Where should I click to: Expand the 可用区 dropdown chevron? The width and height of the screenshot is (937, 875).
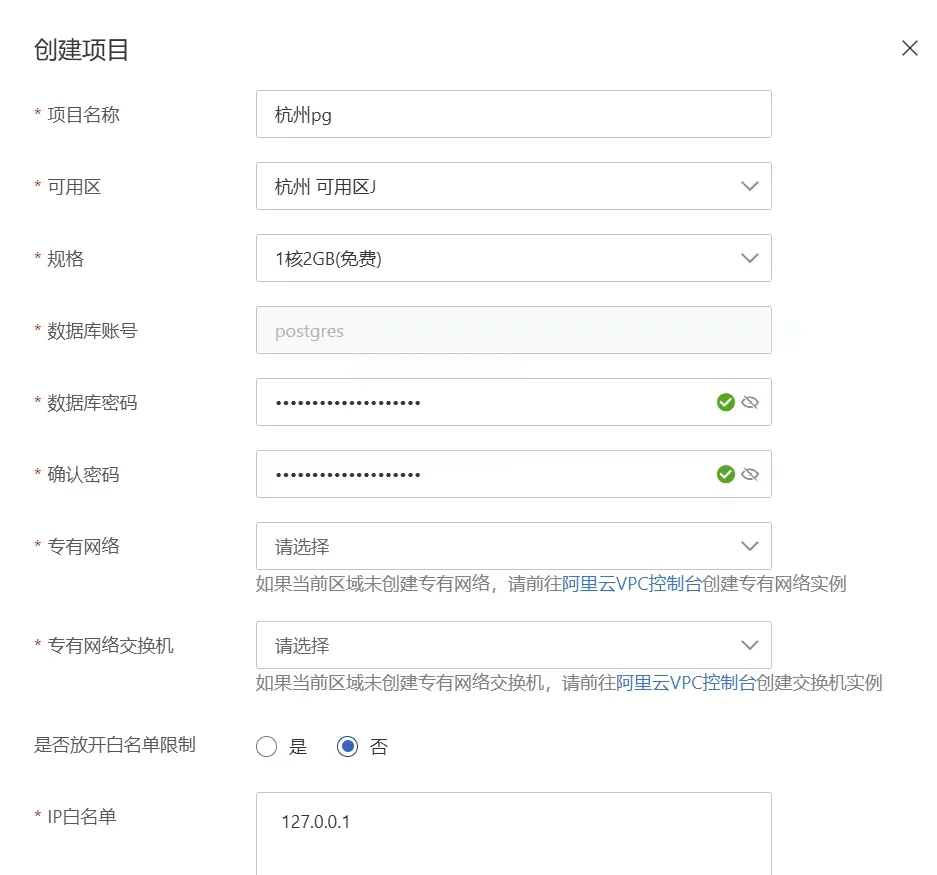coord(749,186)
